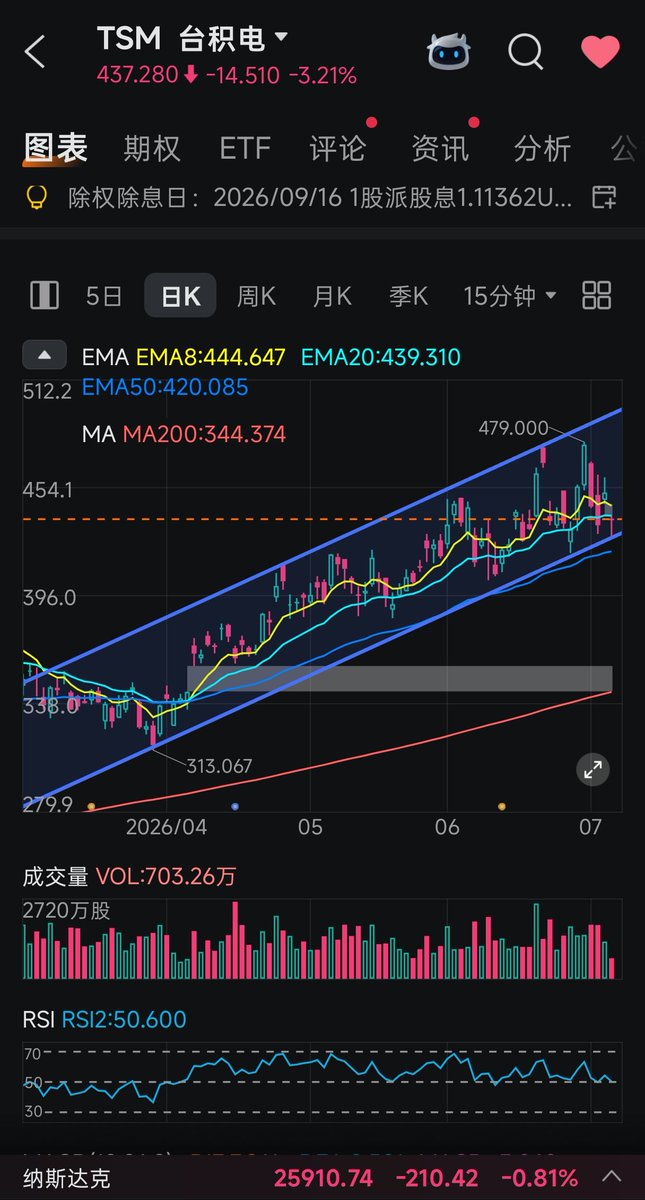Tap the MA200:344.374 indicator label

(x=204, y=434)
